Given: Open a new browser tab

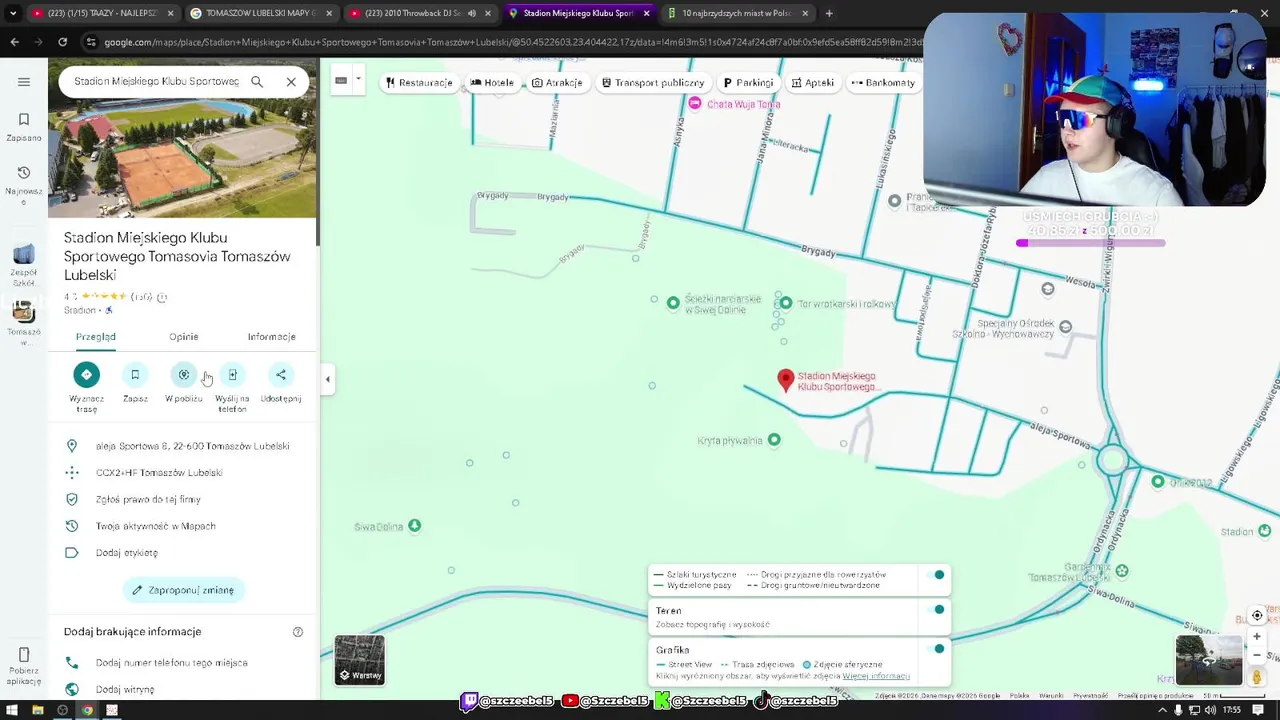Looking at the screenshot, I should pos(829,13).
